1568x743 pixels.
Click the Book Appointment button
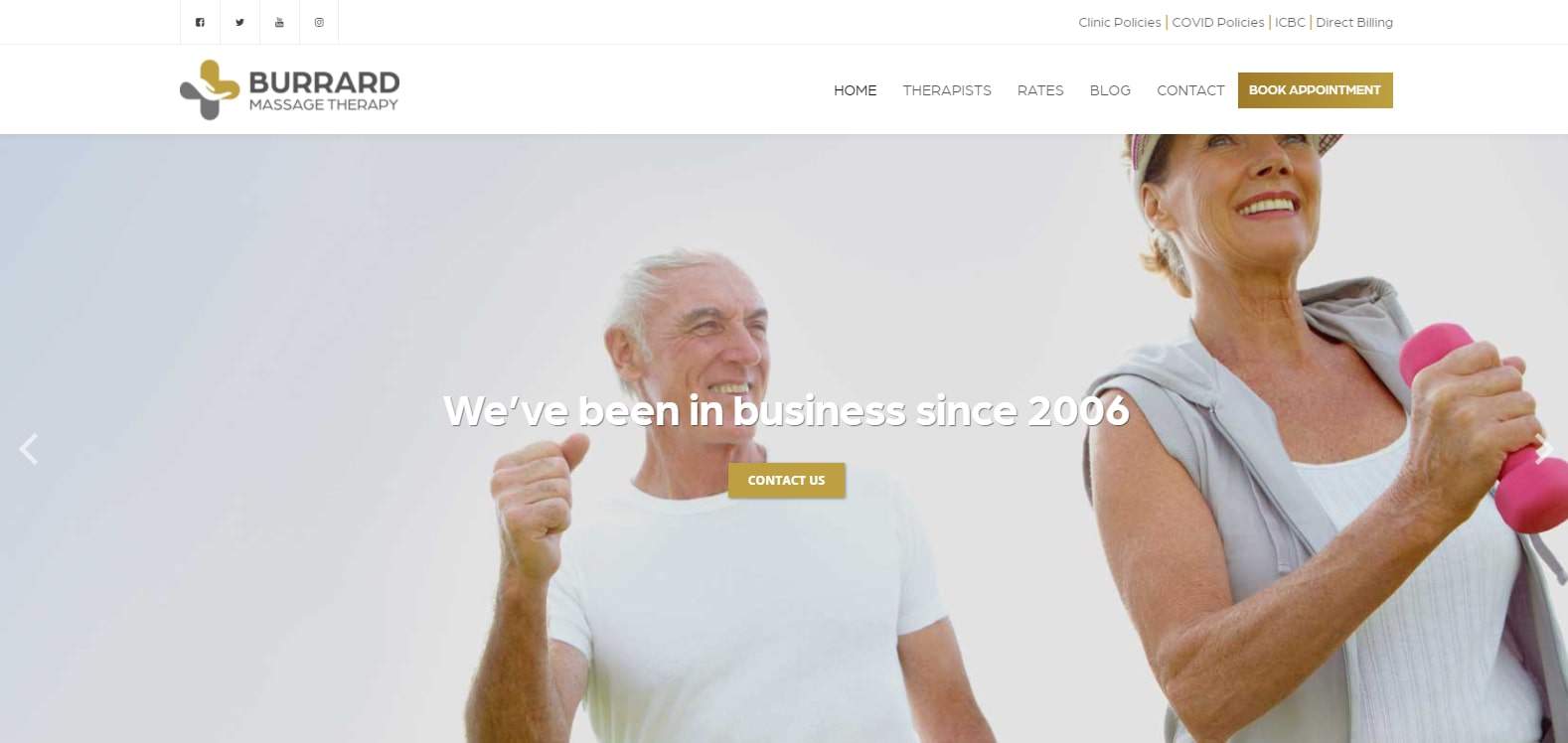tap(1315, 90)
